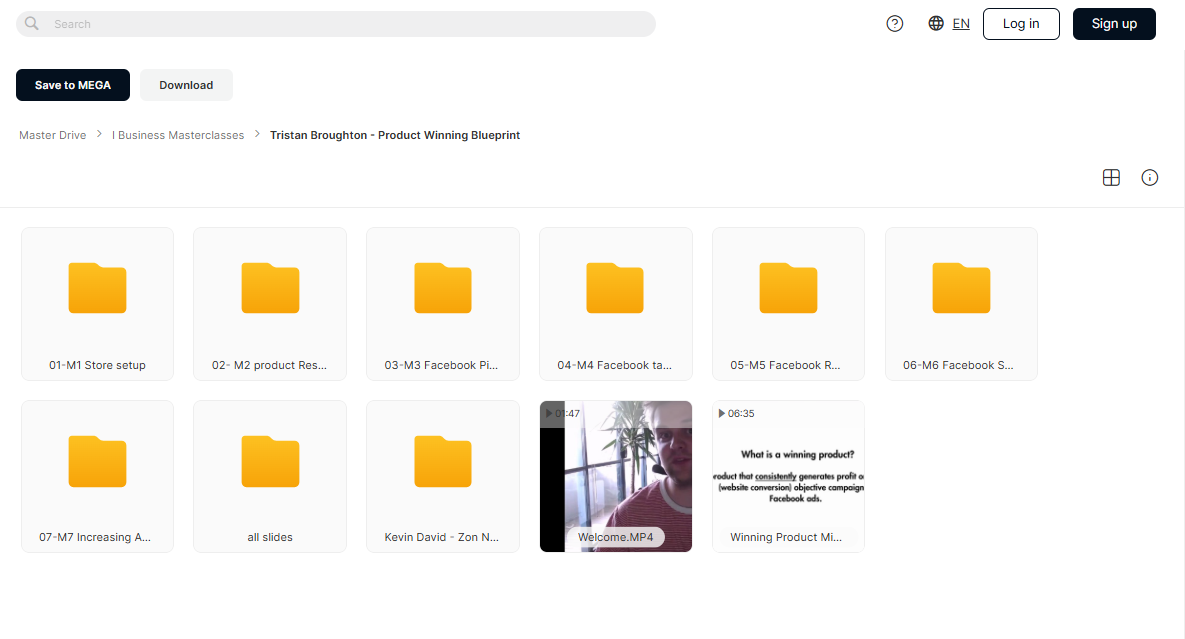Click the Kevin David - Zon N... label

click(441, 537)
